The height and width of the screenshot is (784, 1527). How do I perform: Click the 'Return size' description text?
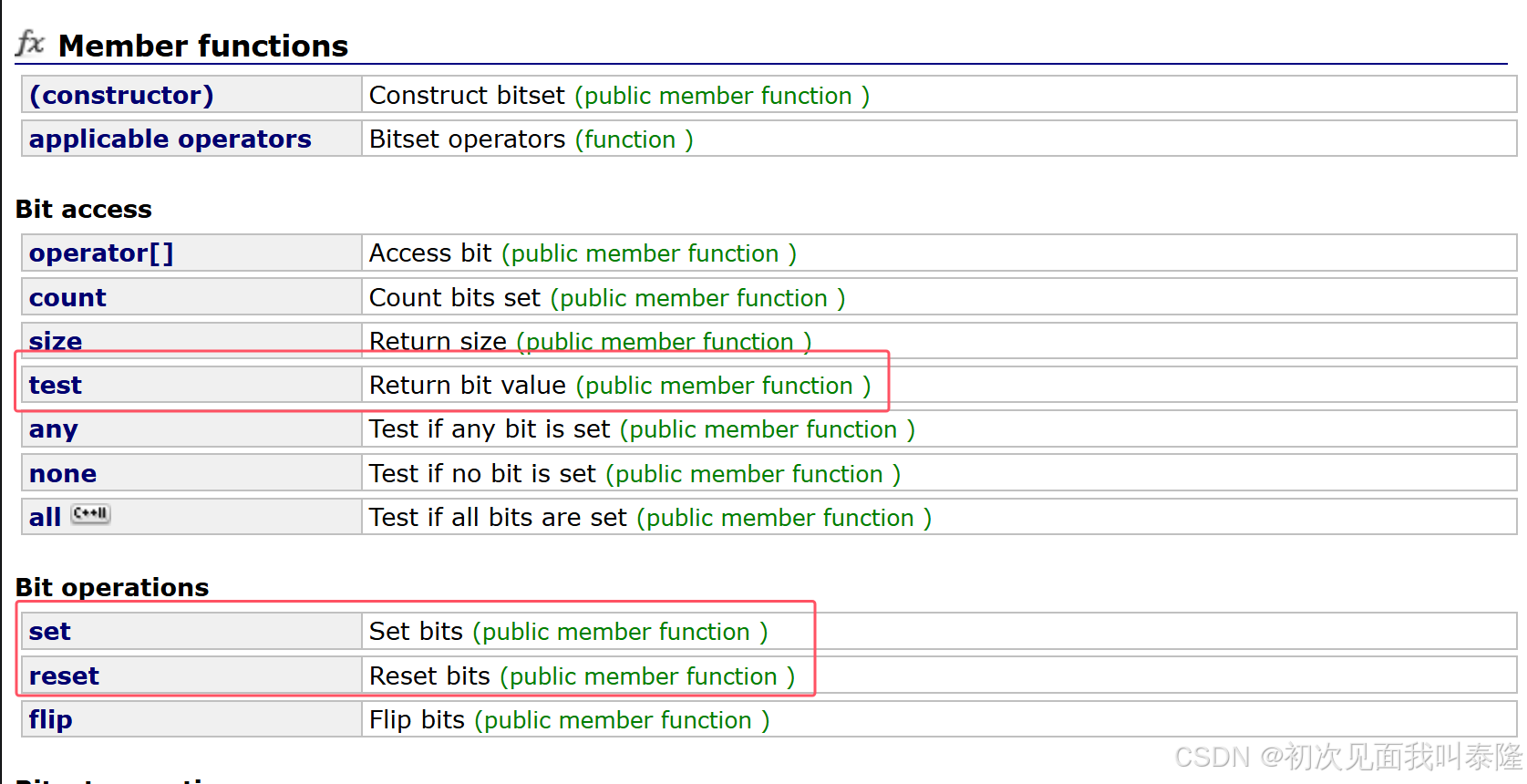[438, 341]
